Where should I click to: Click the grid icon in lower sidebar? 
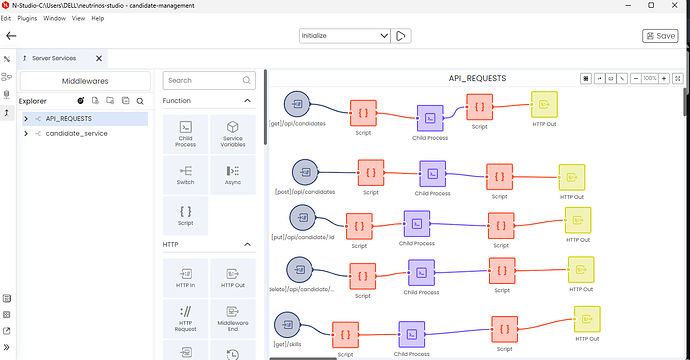(x=7, y=315)
